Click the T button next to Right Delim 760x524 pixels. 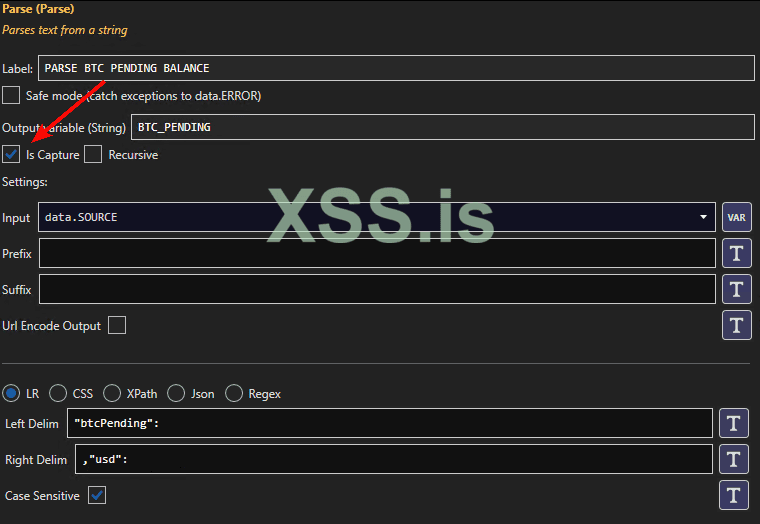point(734,459)
